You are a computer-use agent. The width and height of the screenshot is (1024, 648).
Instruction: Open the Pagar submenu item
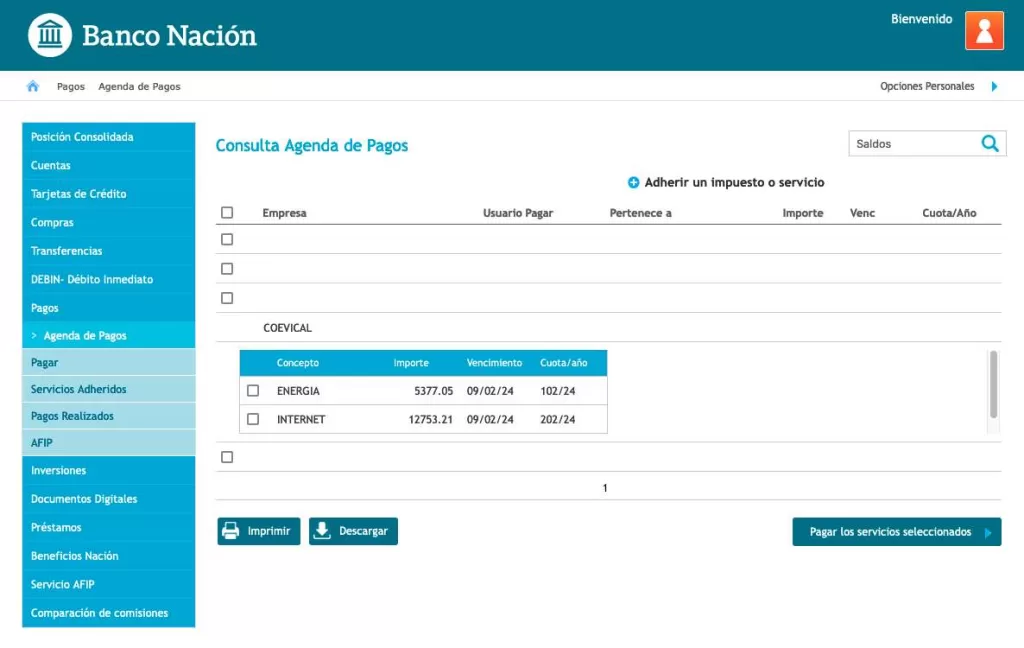coord(108,362)
